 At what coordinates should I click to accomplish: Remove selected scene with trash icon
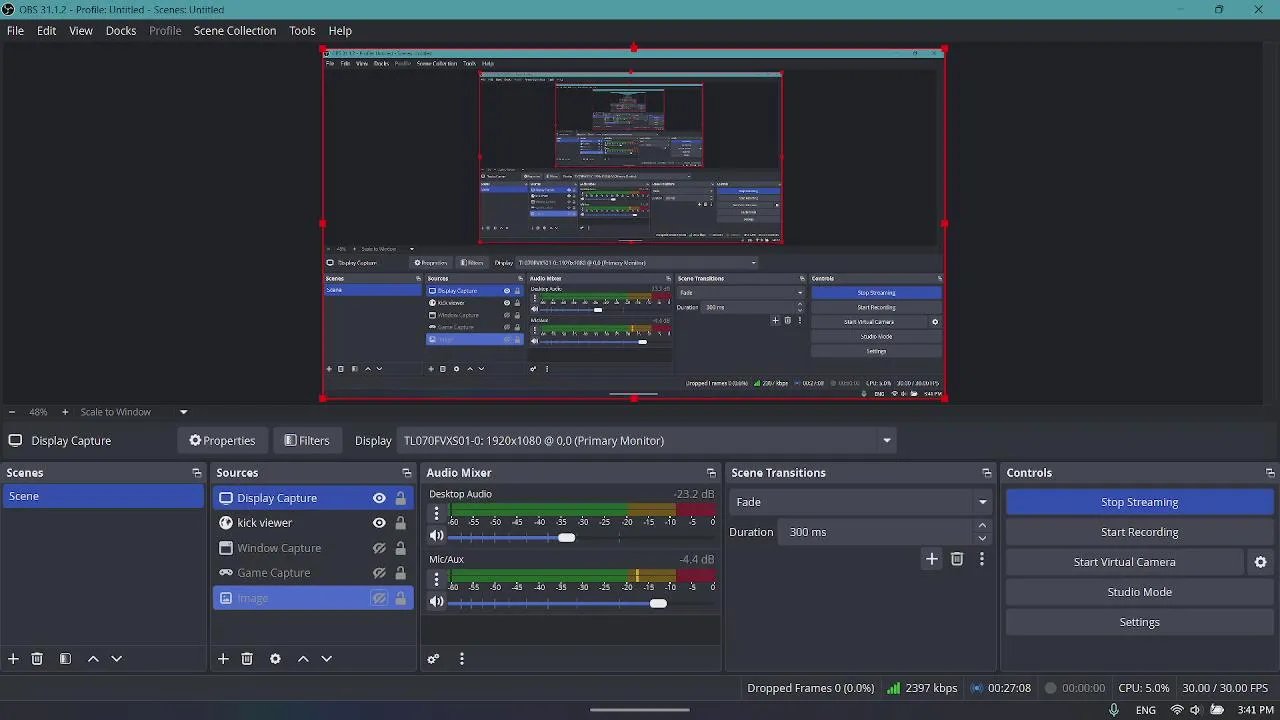37,659
